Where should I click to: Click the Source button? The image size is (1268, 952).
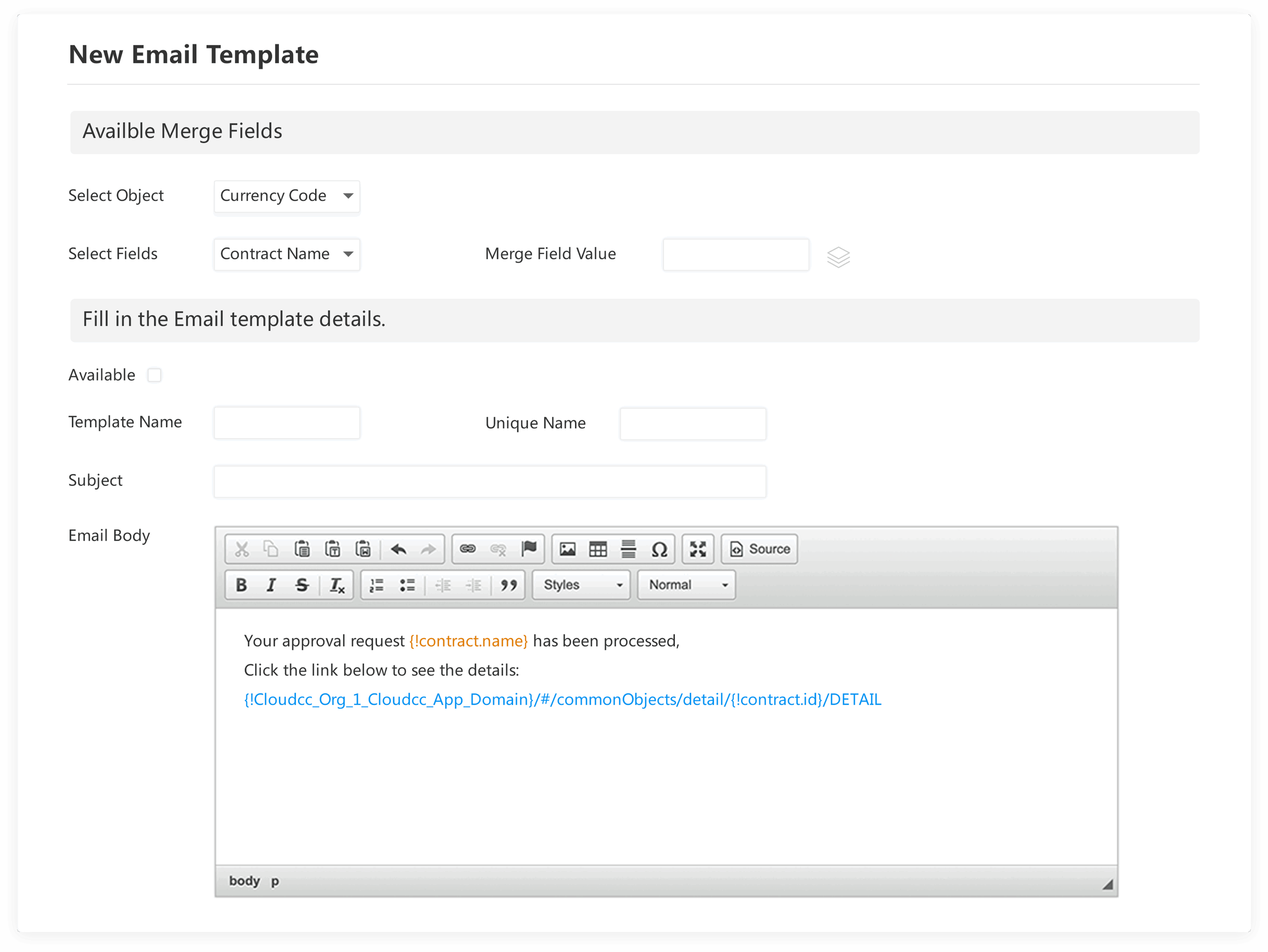pyautogui.click(x=760, y=549)
